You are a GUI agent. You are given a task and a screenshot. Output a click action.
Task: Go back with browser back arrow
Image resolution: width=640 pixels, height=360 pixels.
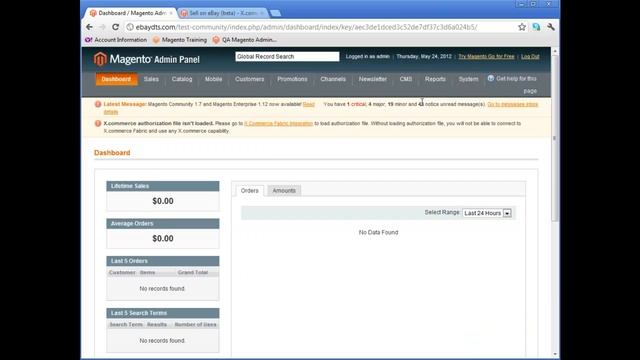(89, 27)
